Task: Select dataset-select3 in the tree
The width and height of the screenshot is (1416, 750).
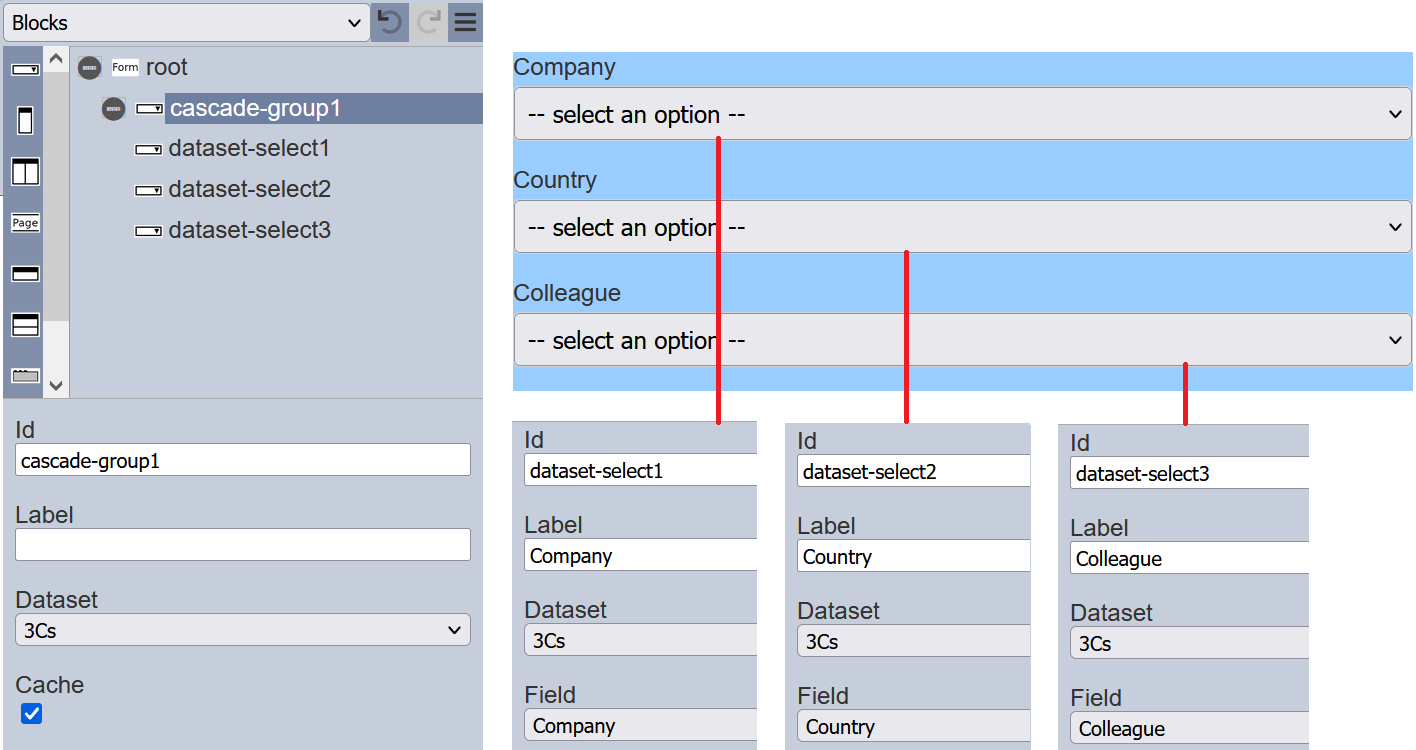Action: coord(249,231)
